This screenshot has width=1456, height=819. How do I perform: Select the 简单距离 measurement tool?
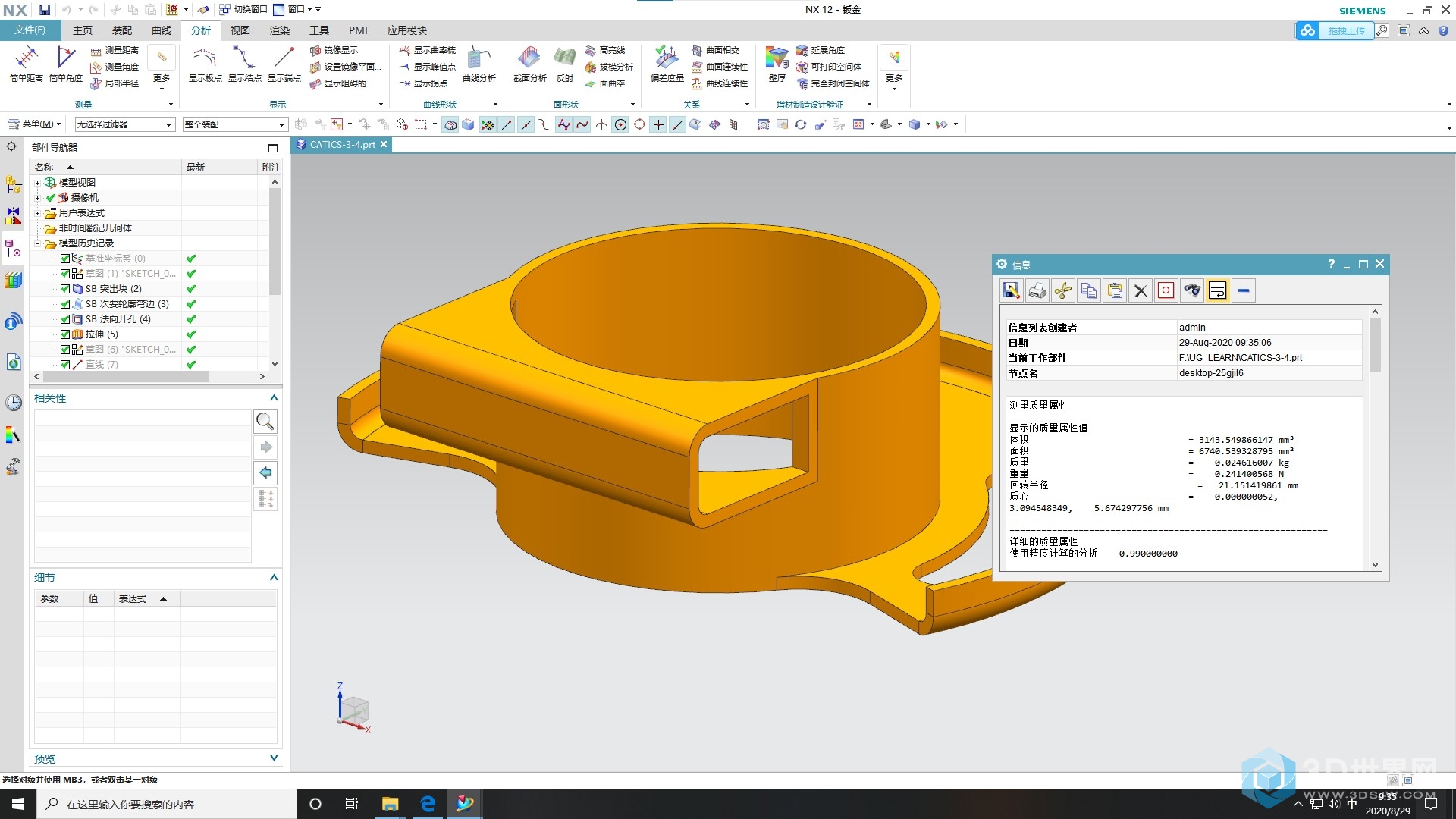tap(26, 64)
